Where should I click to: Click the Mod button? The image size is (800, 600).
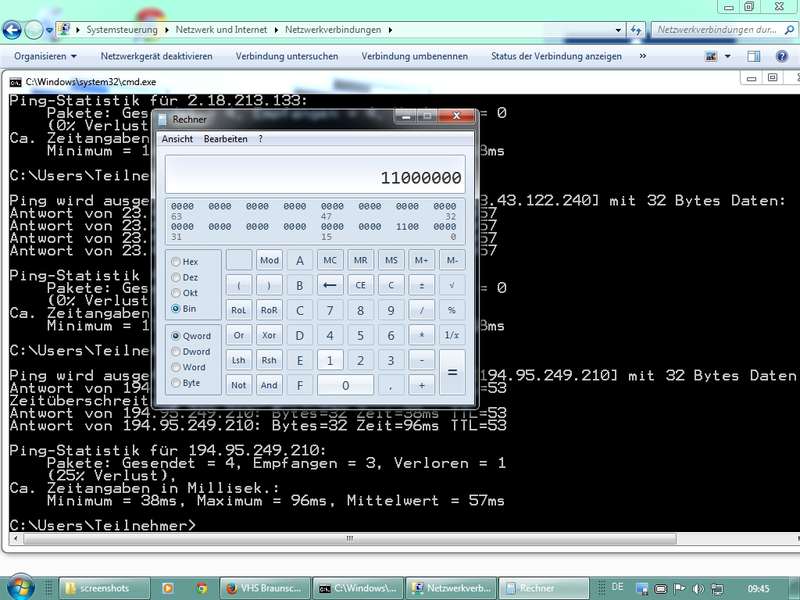(x=269, y=260)
